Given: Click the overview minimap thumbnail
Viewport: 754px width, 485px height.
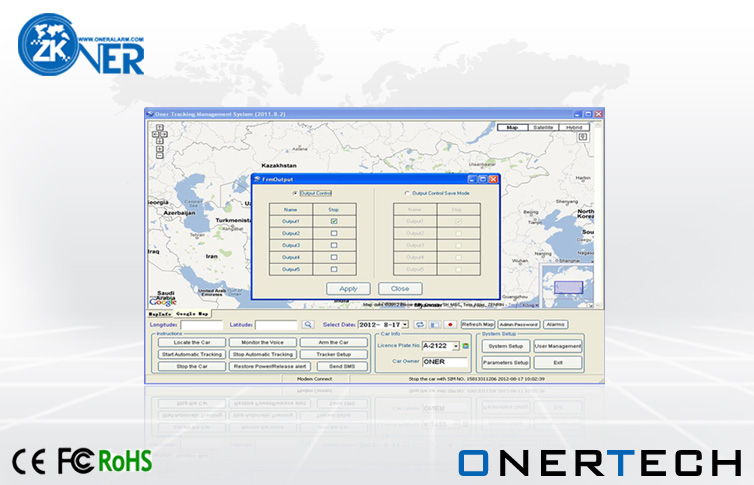Looking at the screenshot, I should tap(568, 287).
